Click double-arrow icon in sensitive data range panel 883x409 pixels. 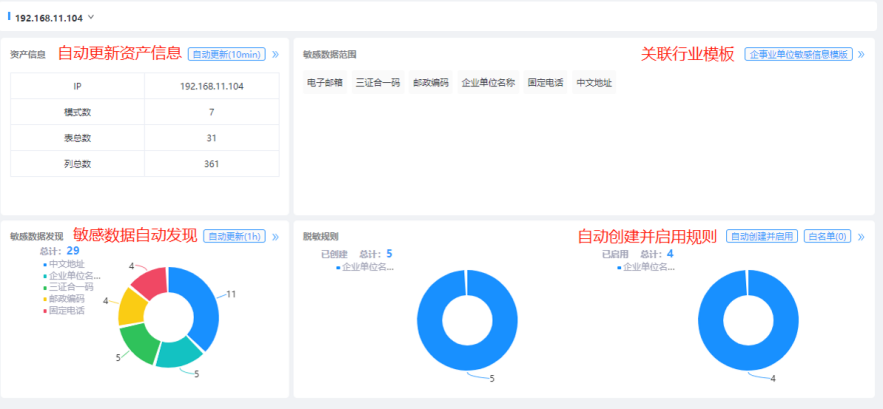click(862, 54)
